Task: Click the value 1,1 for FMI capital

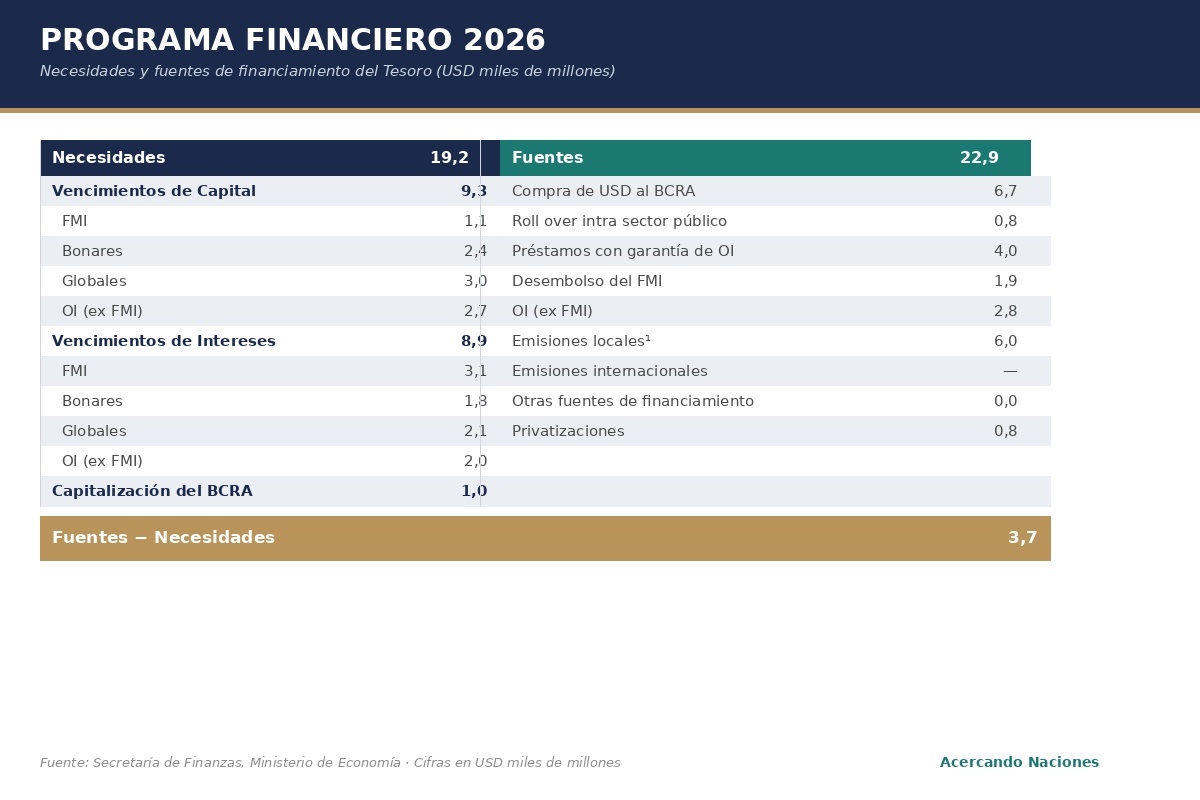Action: (x=475, y=221)
